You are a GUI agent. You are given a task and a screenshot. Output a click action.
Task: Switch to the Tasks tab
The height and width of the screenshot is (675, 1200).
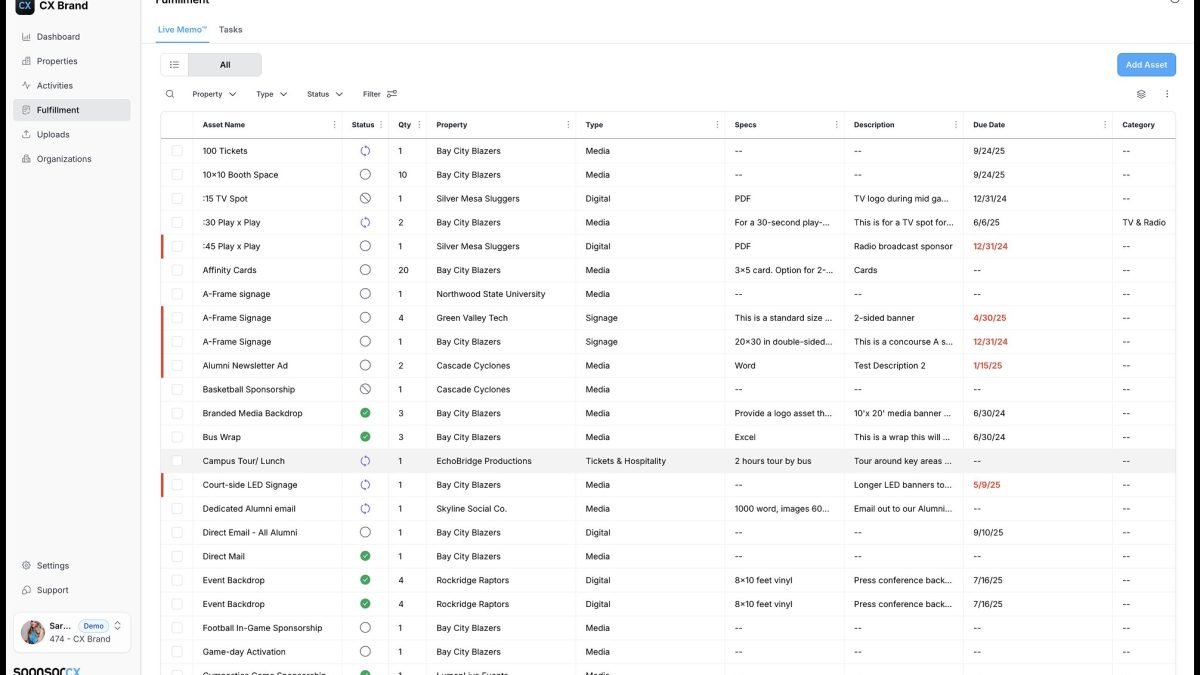[230, 29]
